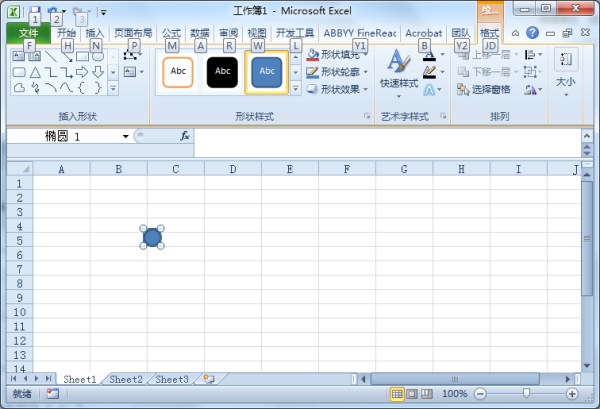This screenshot has width=600, height=409.
Task: Open the Quick Styles (快速样式) dropdown
Action: [x=399, y=73]
